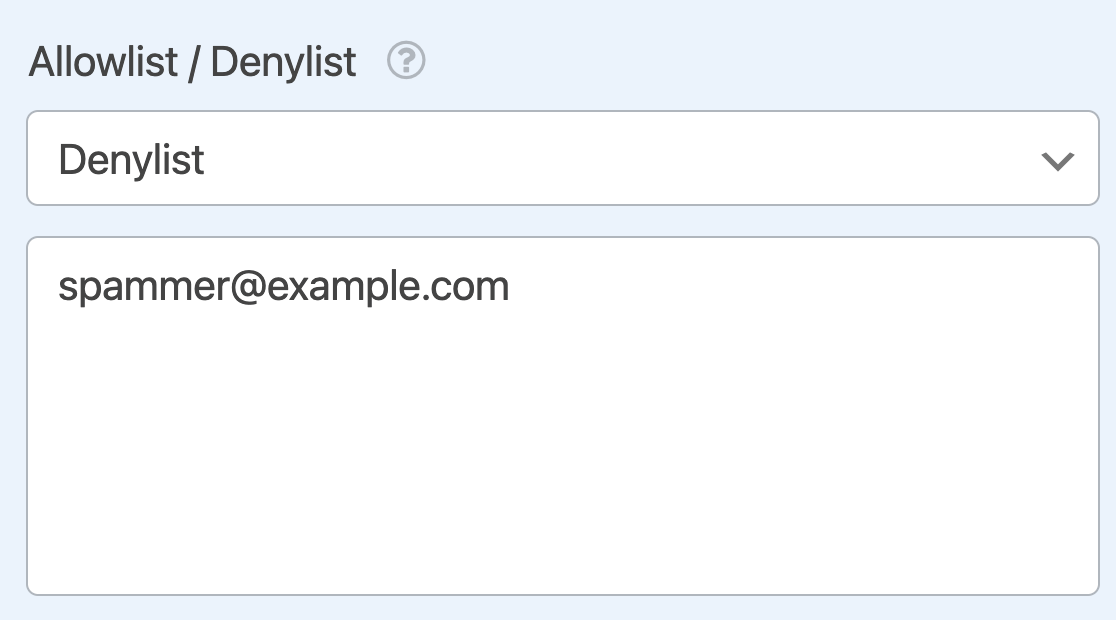Image resolution: width=1116 pixels, height=620 pixels.
Task: Place cursor before spammer in the text area
Action: [x=58, y=287]
